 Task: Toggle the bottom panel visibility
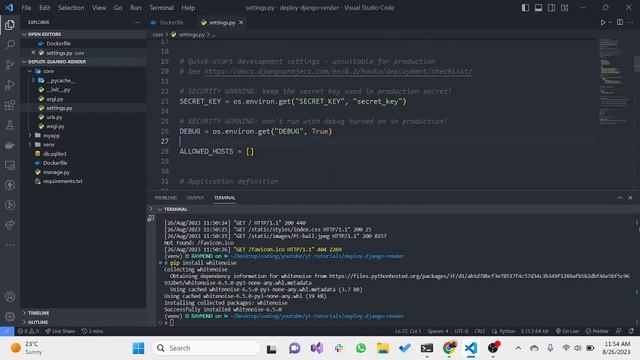(x=538, y=8)
